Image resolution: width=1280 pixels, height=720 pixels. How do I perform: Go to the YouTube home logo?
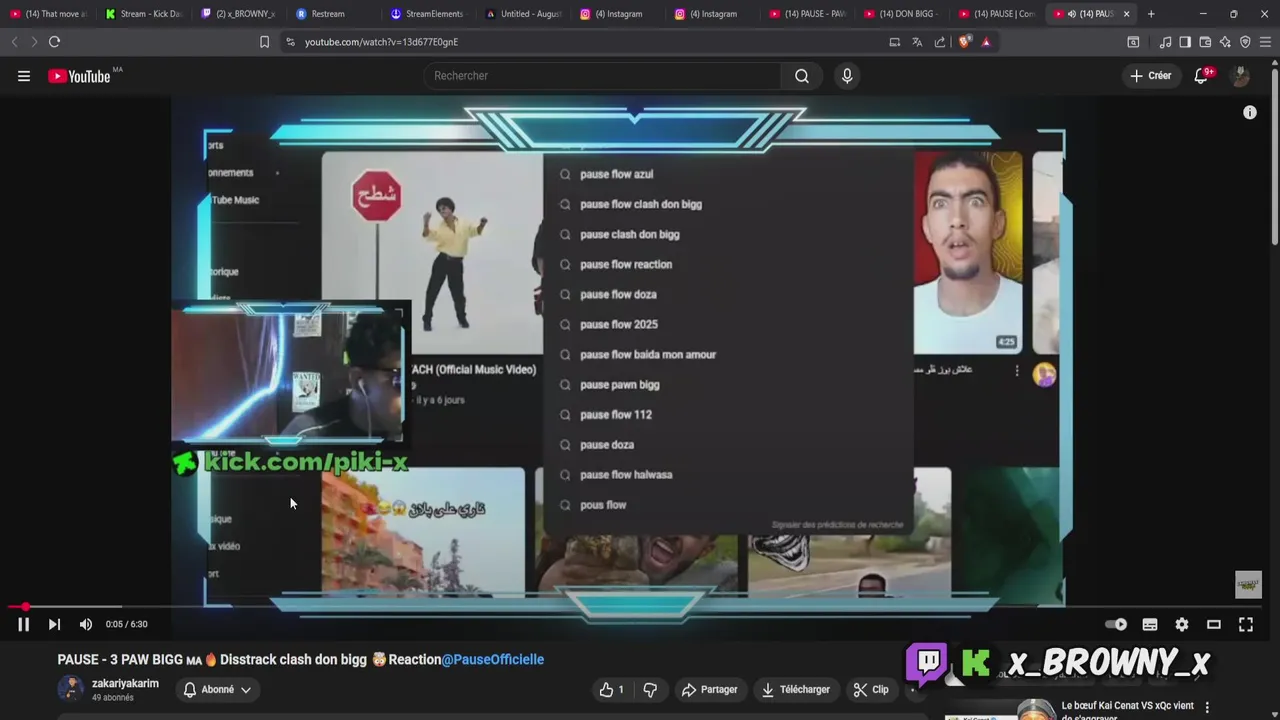click(80, 76)
